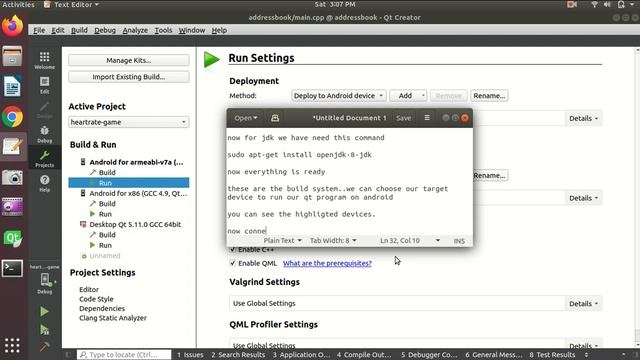The height and width of the screenshot is (360, 640).
Task: Select Run under Desktop Qt 5.11.0 GCC 64bit
Action: [x=105, y=245]
